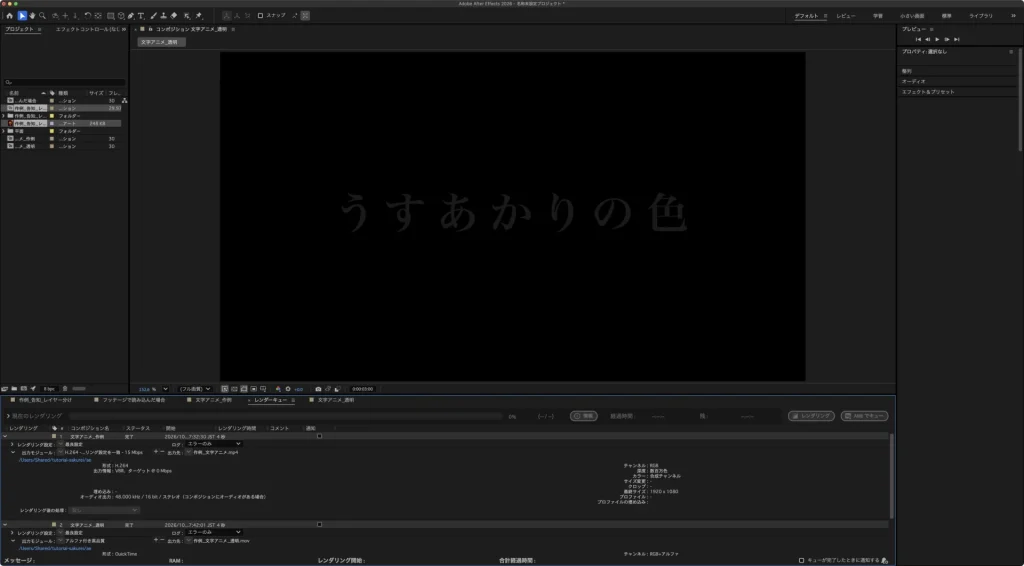Collapse 出力モジュール for render item 1
This screenshot has width=1024, height=566.
[x=12, y=452]
